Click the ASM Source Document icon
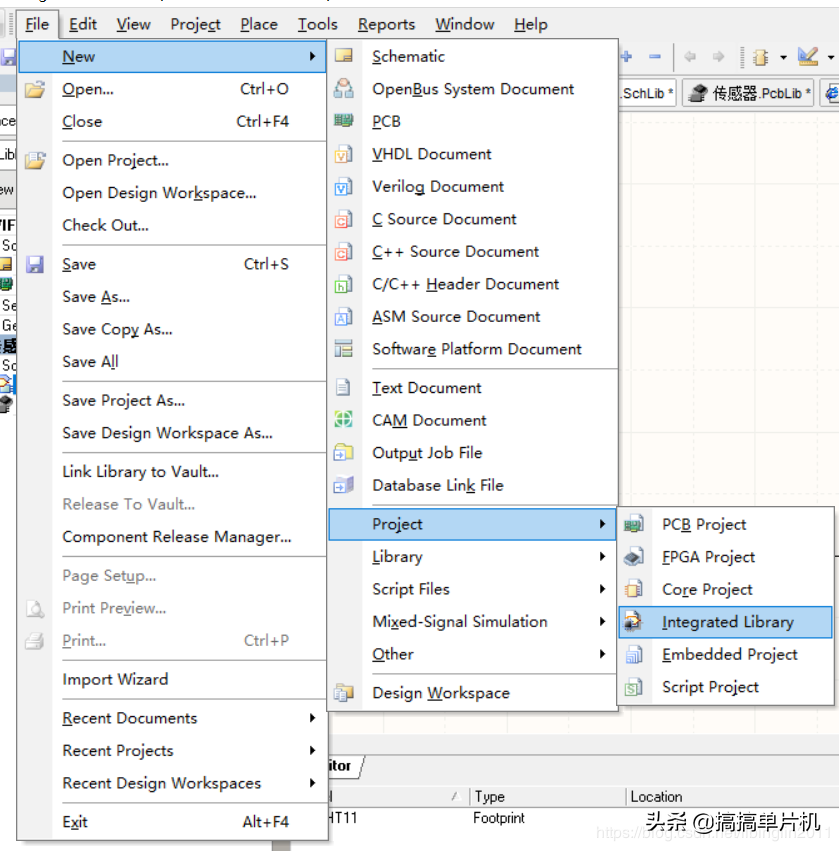This screenshot has width=839, height=851. [x=344, y=317]
